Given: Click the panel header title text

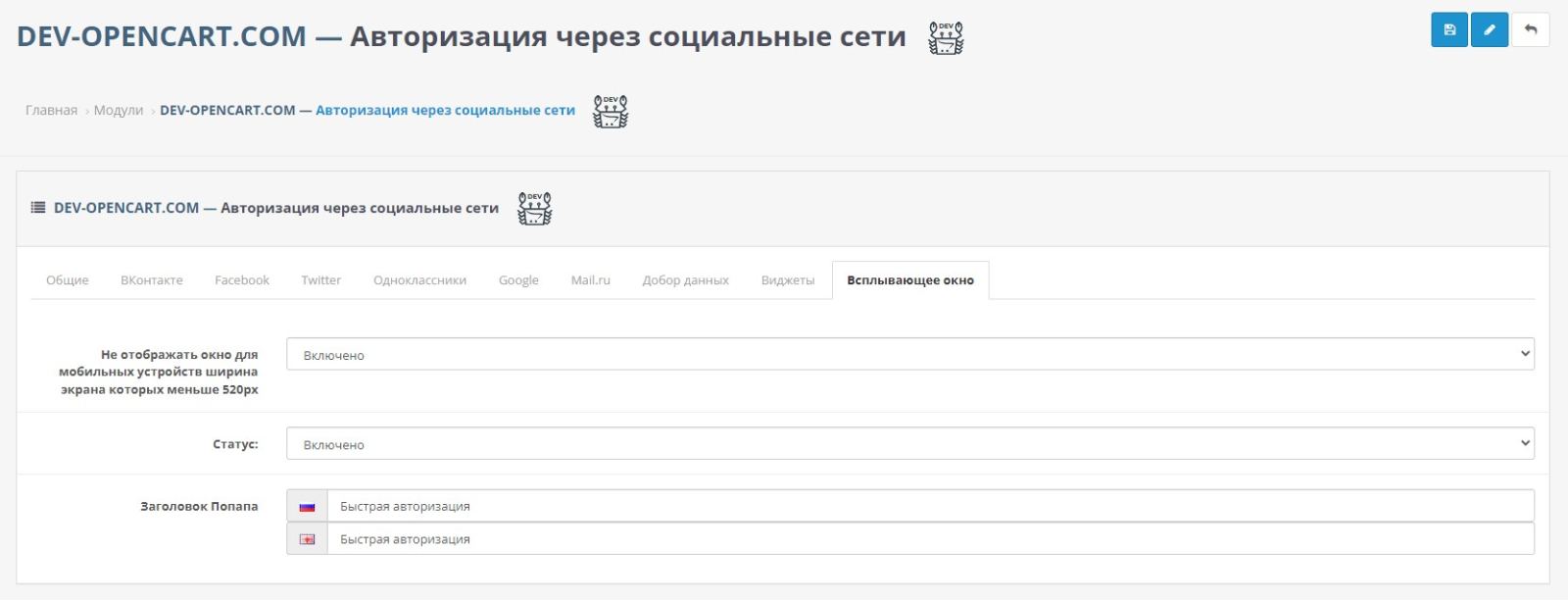Looking at the screenshot, I should 276,208.
